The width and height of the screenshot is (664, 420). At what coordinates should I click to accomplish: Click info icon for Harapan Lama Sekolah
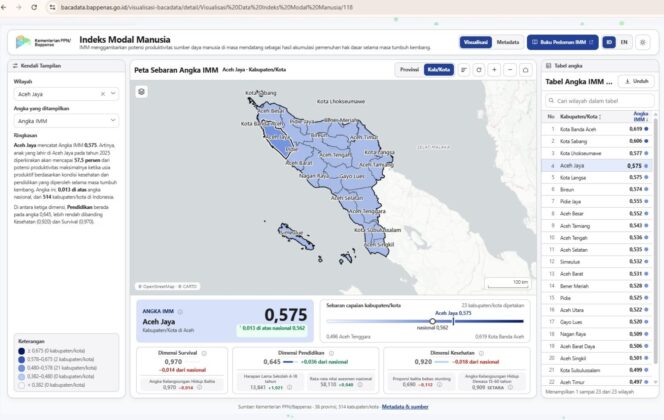click(289, 387)
